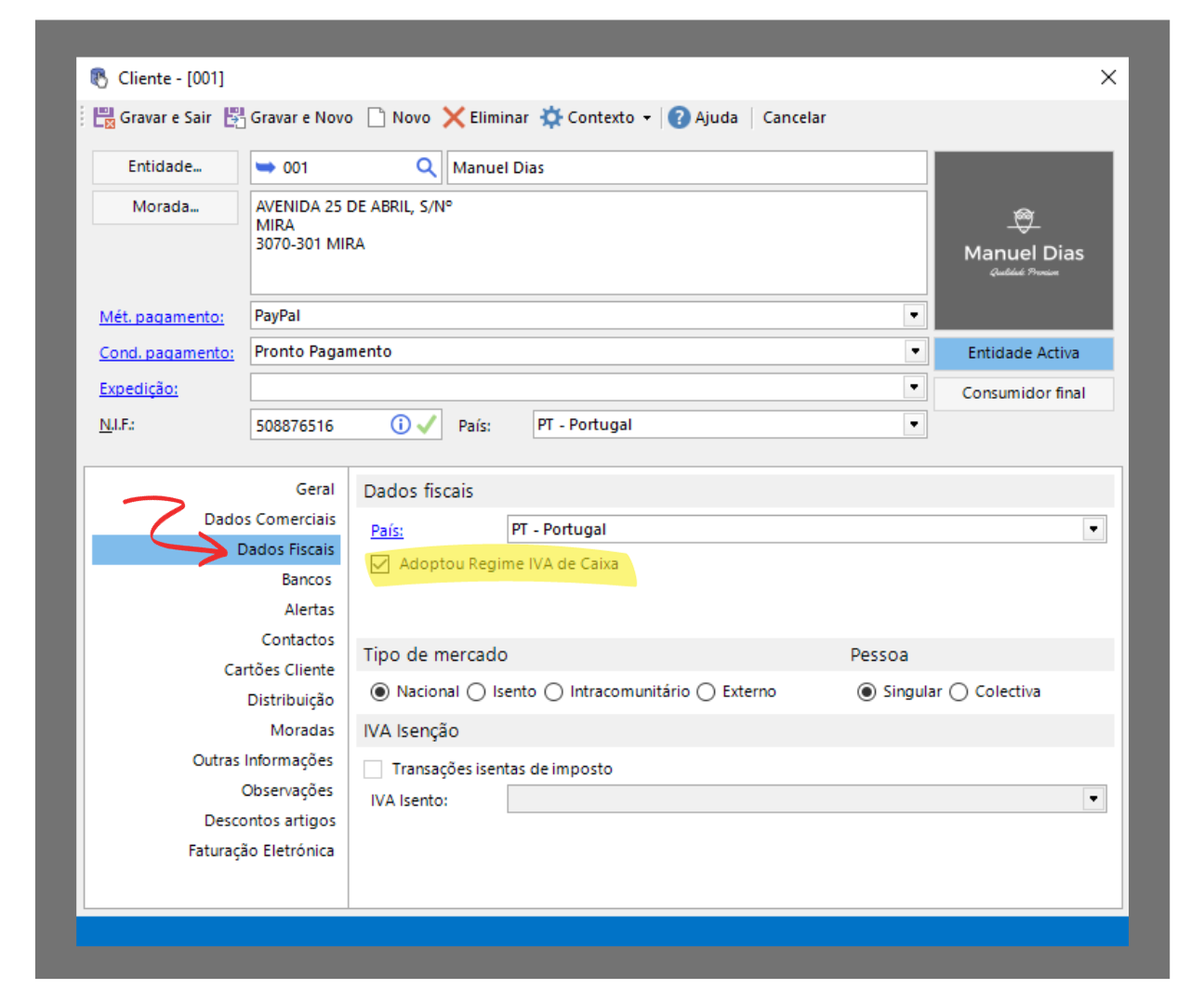Screen dimensions: 1204x1002
Task: Switch to the Dados Comerciais section
Action: coord(270,520)
